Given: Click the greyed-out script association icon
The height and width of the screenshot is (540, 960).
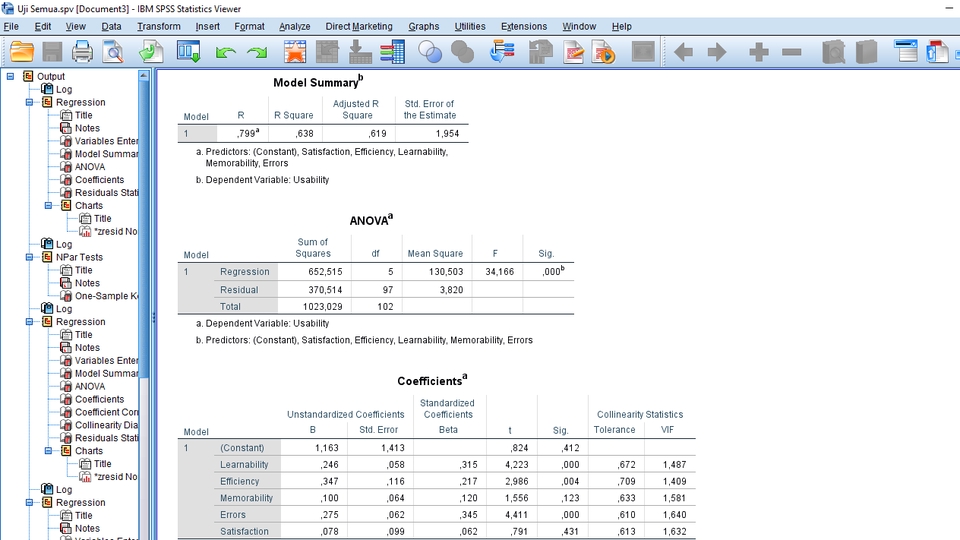Looking at the screenshot, I should (x=541, y=52).
